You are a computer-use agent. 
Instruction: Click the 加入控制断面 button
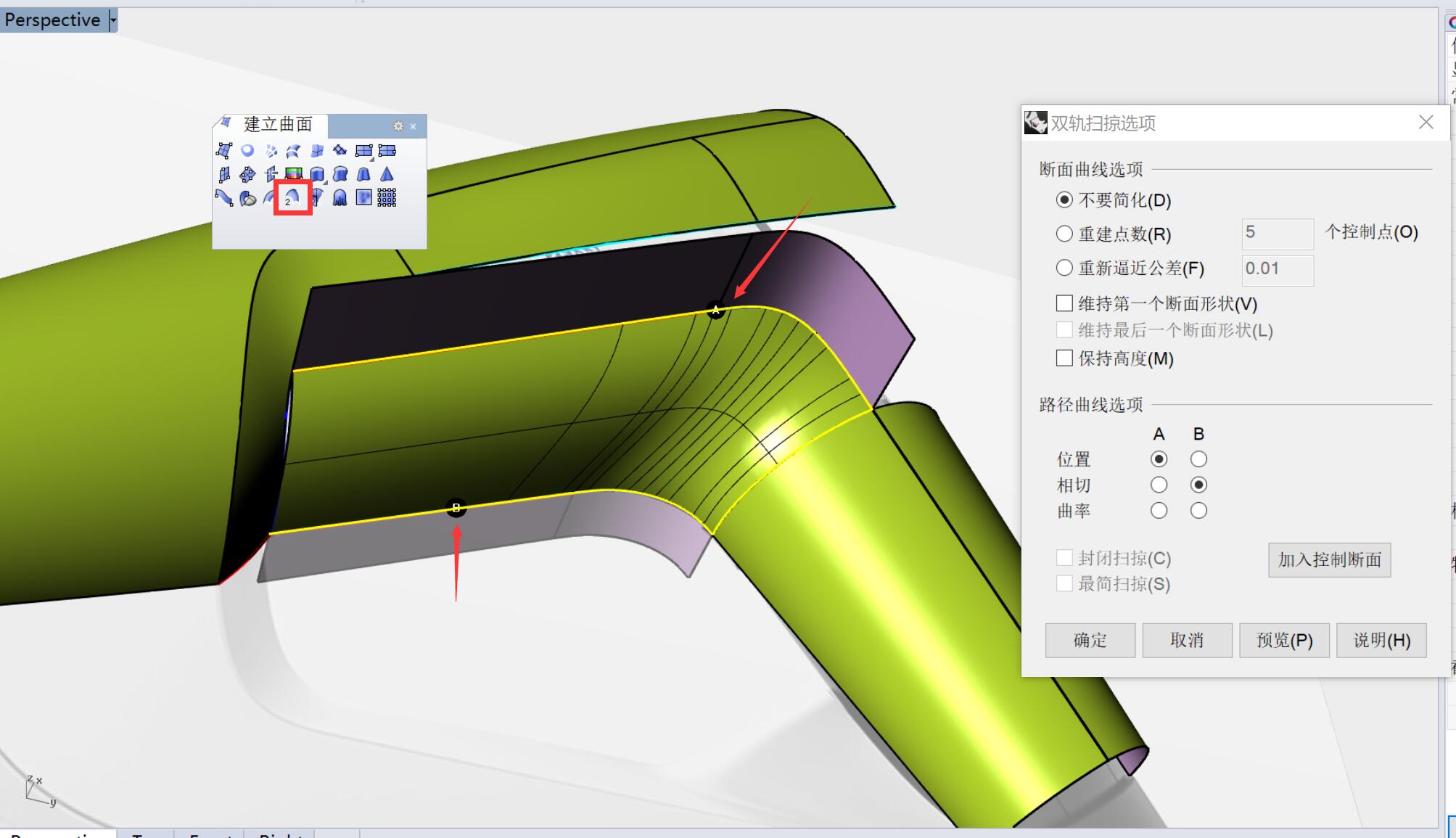pyautogui.click(x=1329, y=560)
